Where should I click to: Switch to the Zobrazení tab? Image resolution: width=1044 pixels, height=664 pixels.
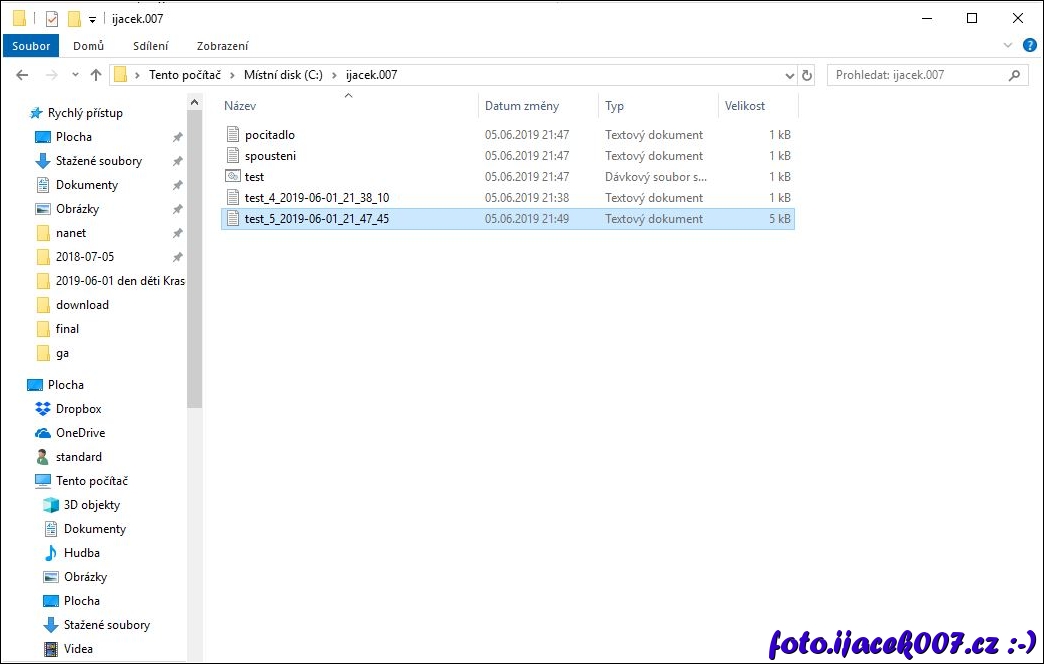click(x=222, y=46)
